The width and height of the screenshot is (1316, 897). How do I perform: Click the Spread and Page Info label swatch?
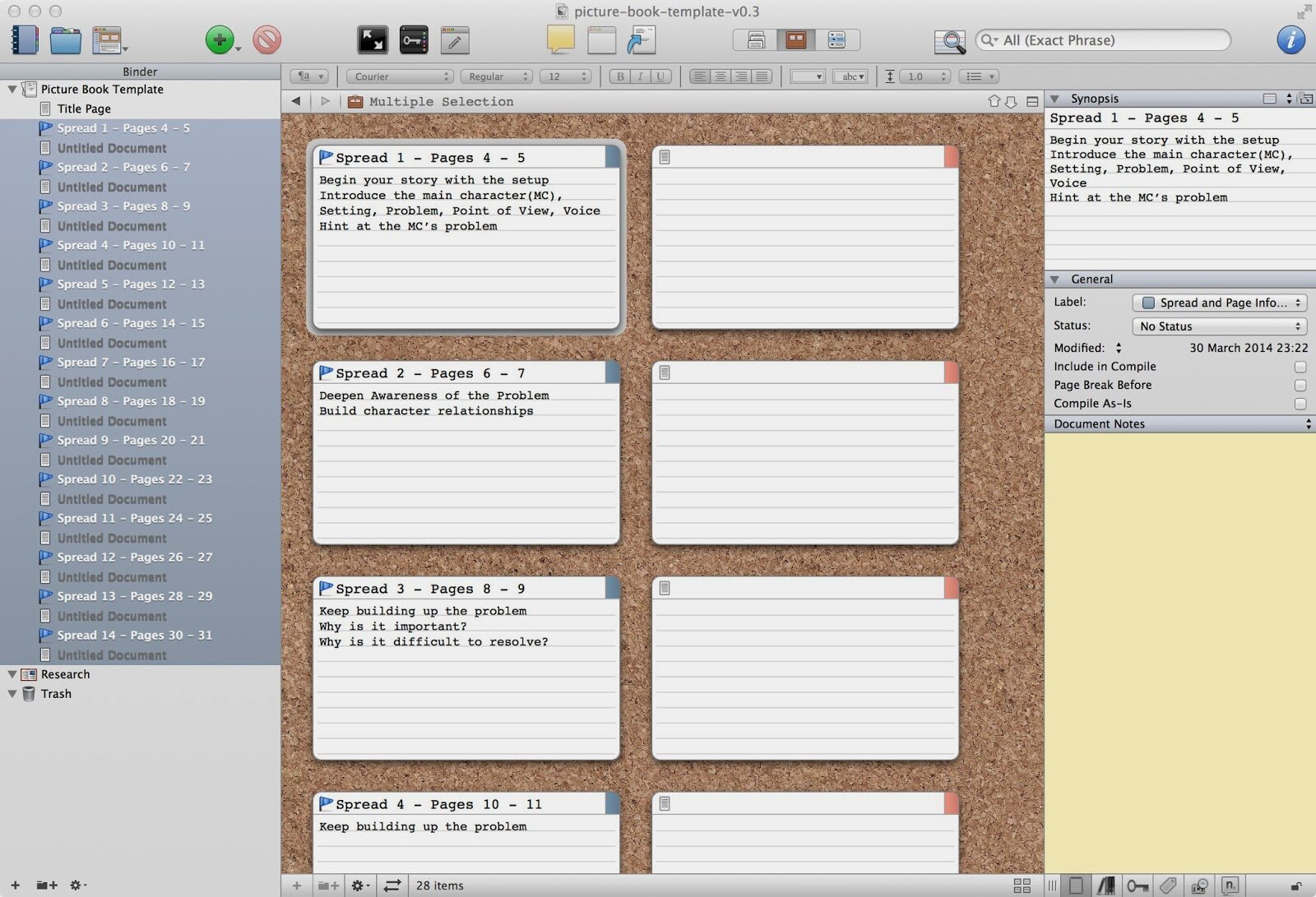click(1148, 303)
